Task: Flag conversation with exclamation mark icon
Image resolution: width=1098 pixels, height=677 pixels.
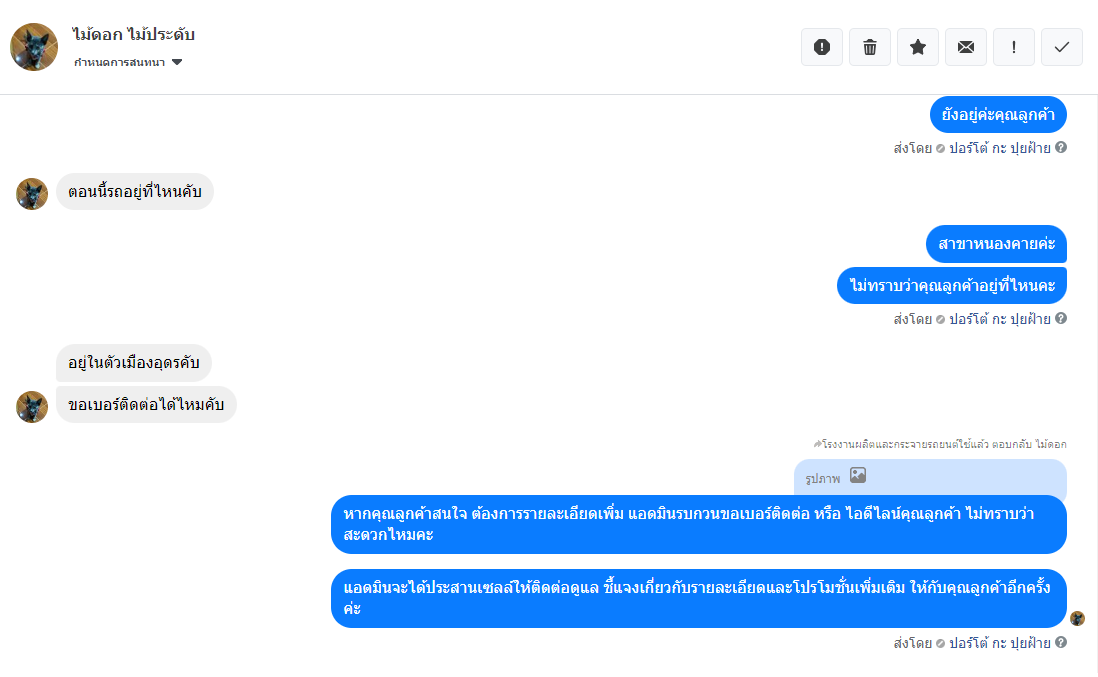Action: click(1013, 47)
